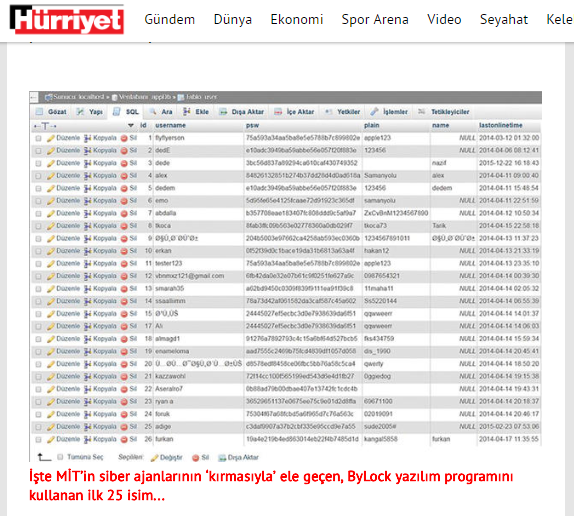The width and height of the screenshot is (574, 516).
Task: Tick the checkbox for row furkan
Action: coord(38,440)
